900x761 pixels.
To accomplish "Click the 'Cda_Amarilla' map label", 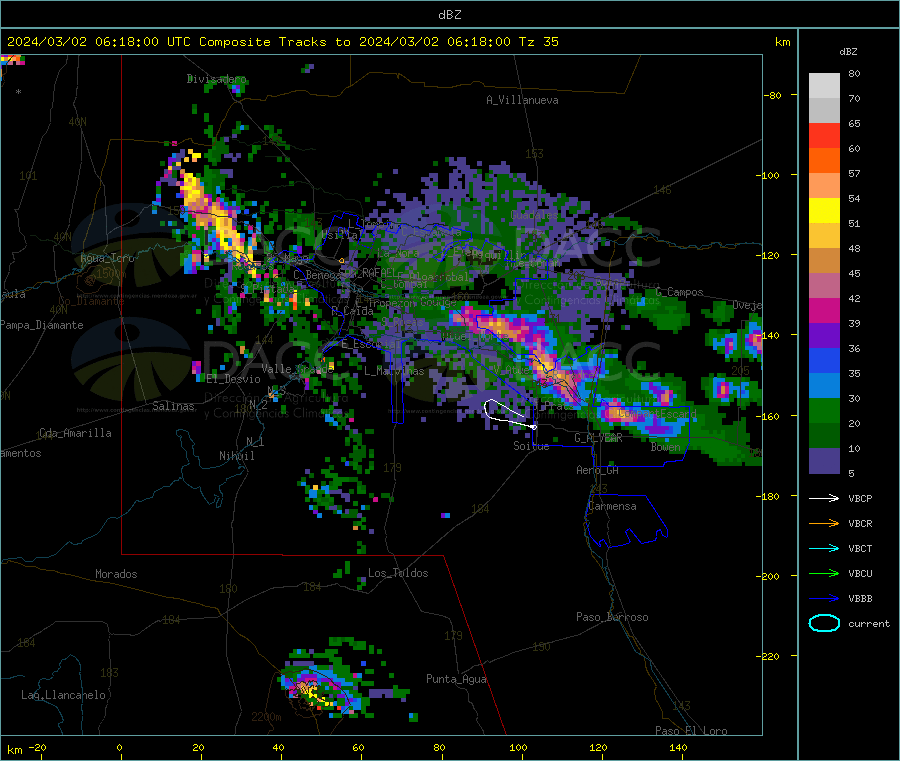I will pyautogui.click(x=75, y=433).
